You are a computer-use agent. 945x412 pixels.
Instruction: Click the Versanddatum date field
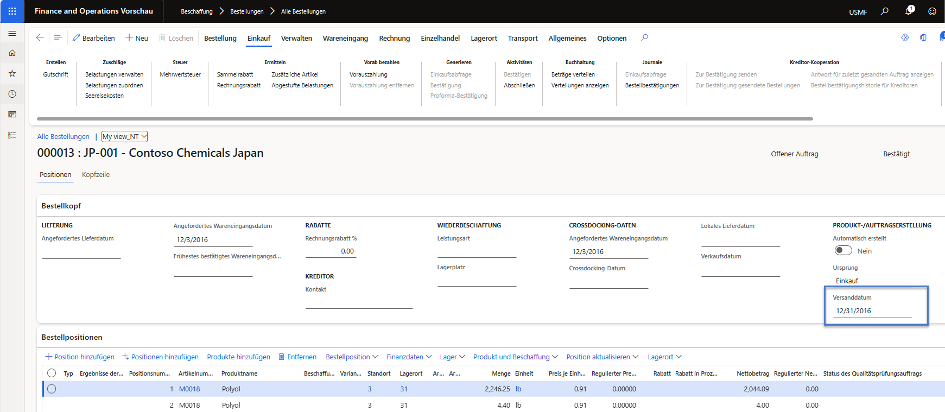[871, 311]
